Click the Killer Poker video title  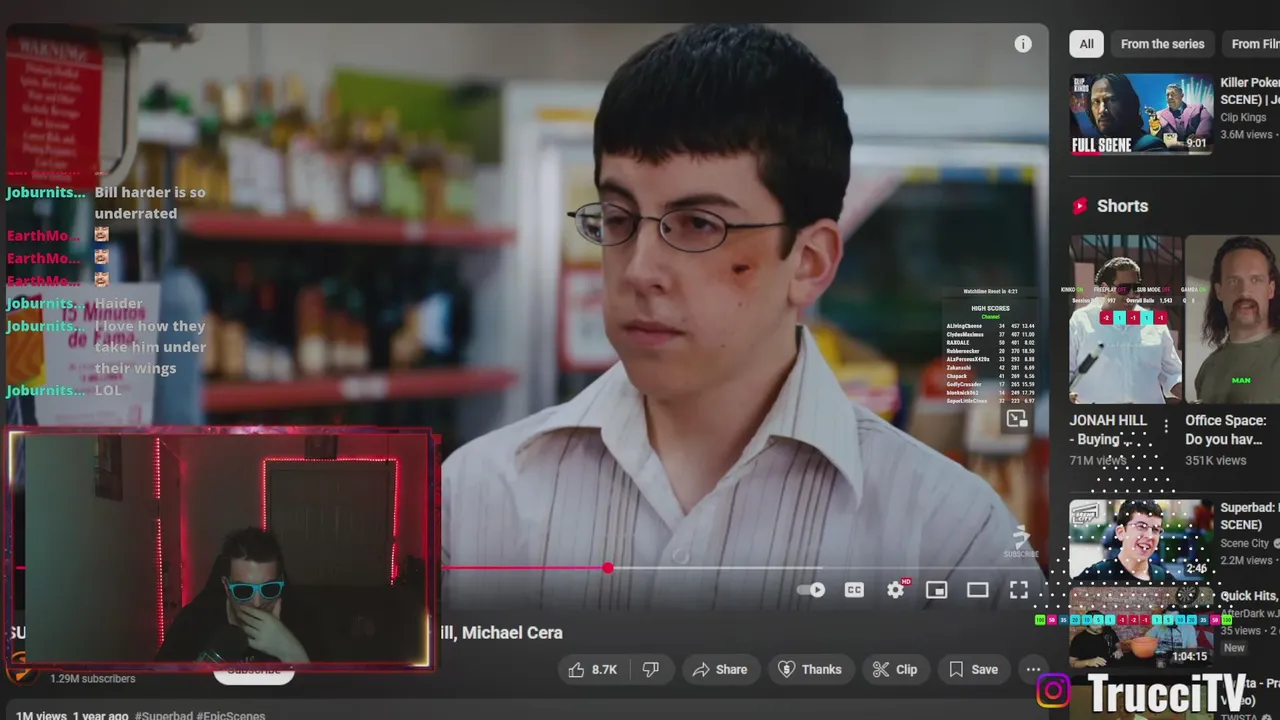(1250, 91)
